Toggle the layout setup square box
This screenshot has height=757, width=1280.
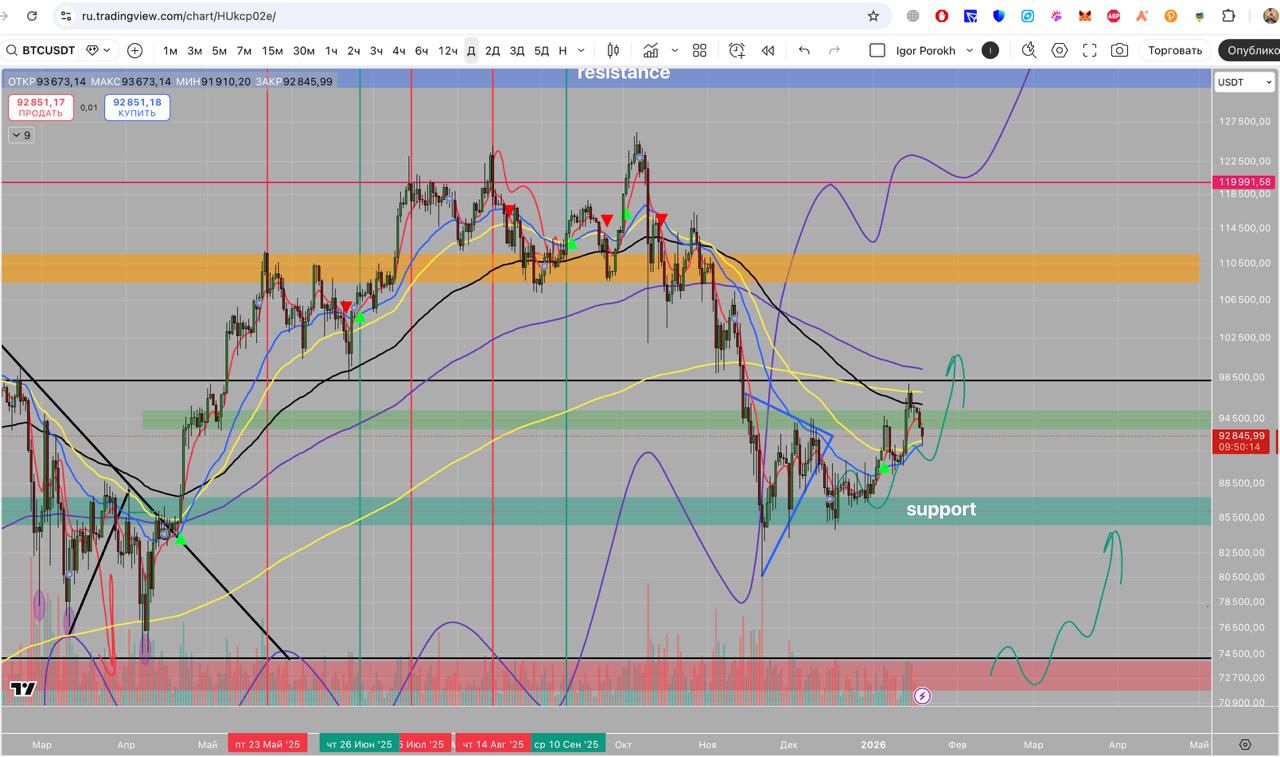point(877,51)
